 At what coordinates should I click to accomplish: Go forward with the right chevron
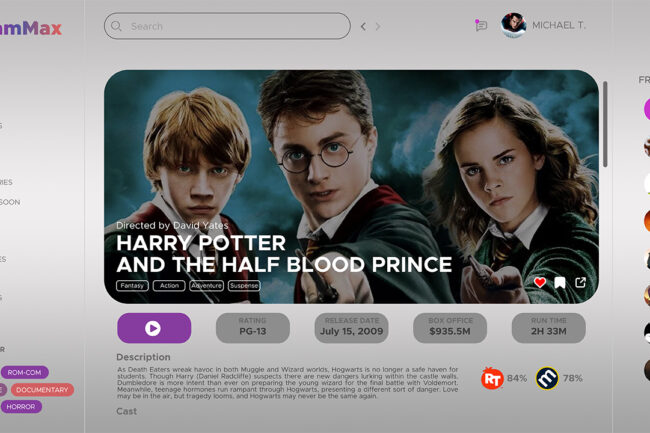[378, 27]
